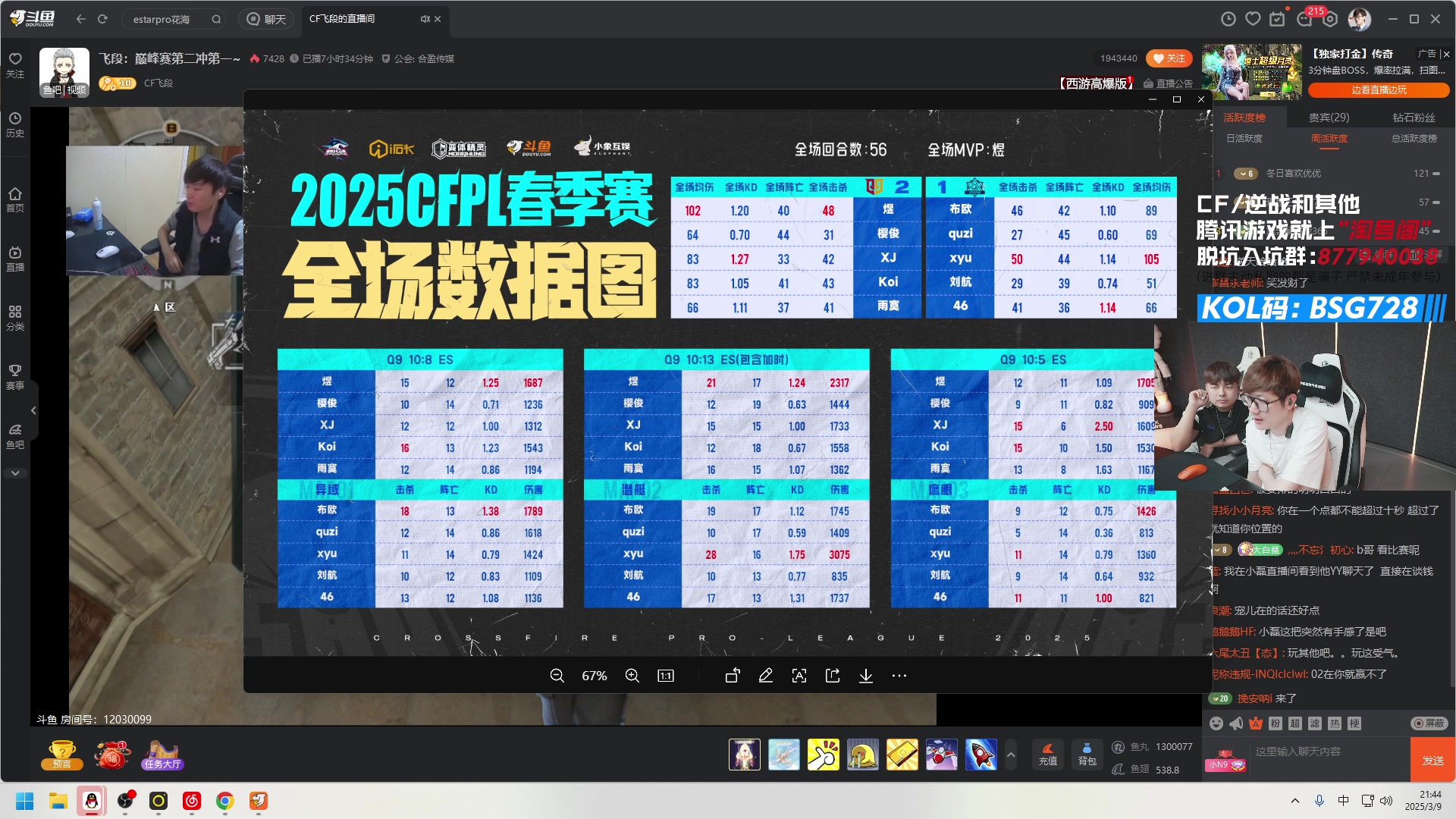Show the image at 1:1 size

click(x=666, y=676)
